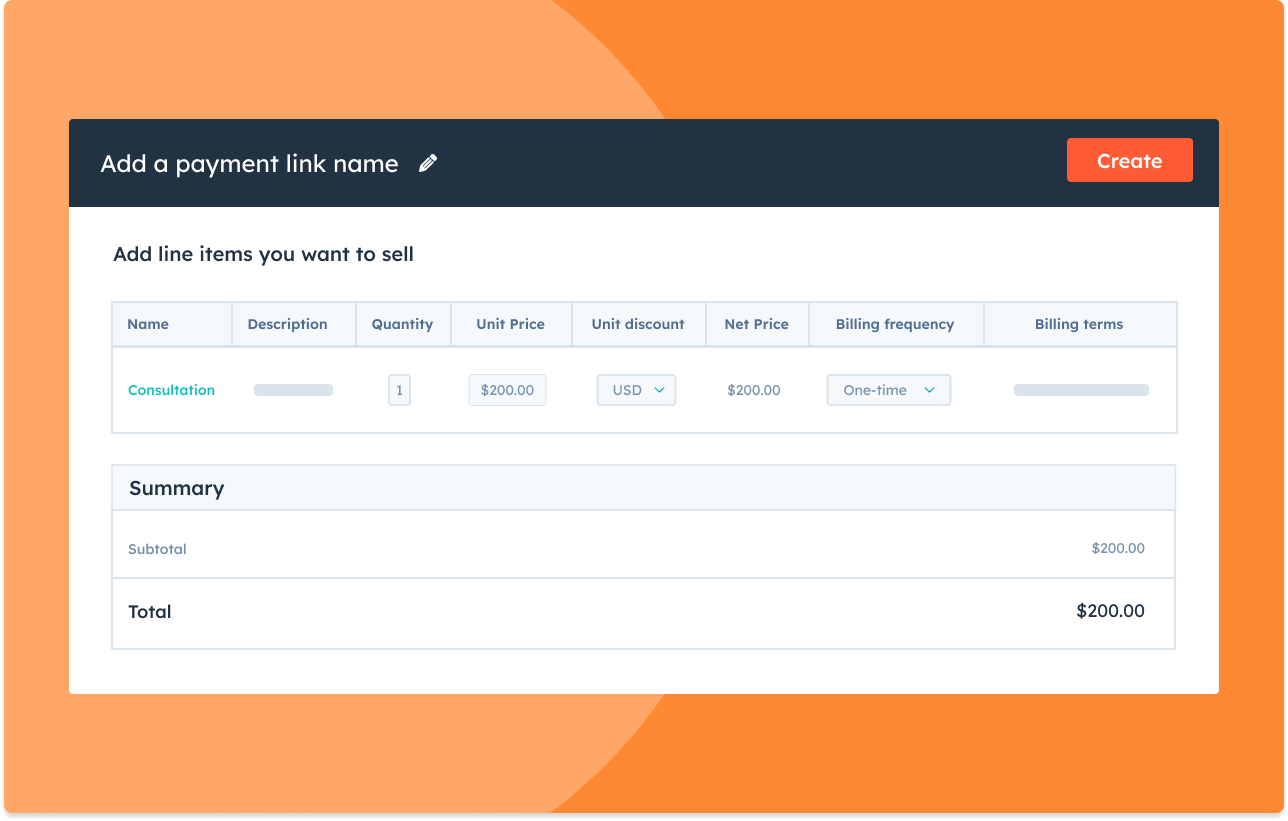Click the Consultation description placeholder bar
The image size is (1288, 821).
293,390
